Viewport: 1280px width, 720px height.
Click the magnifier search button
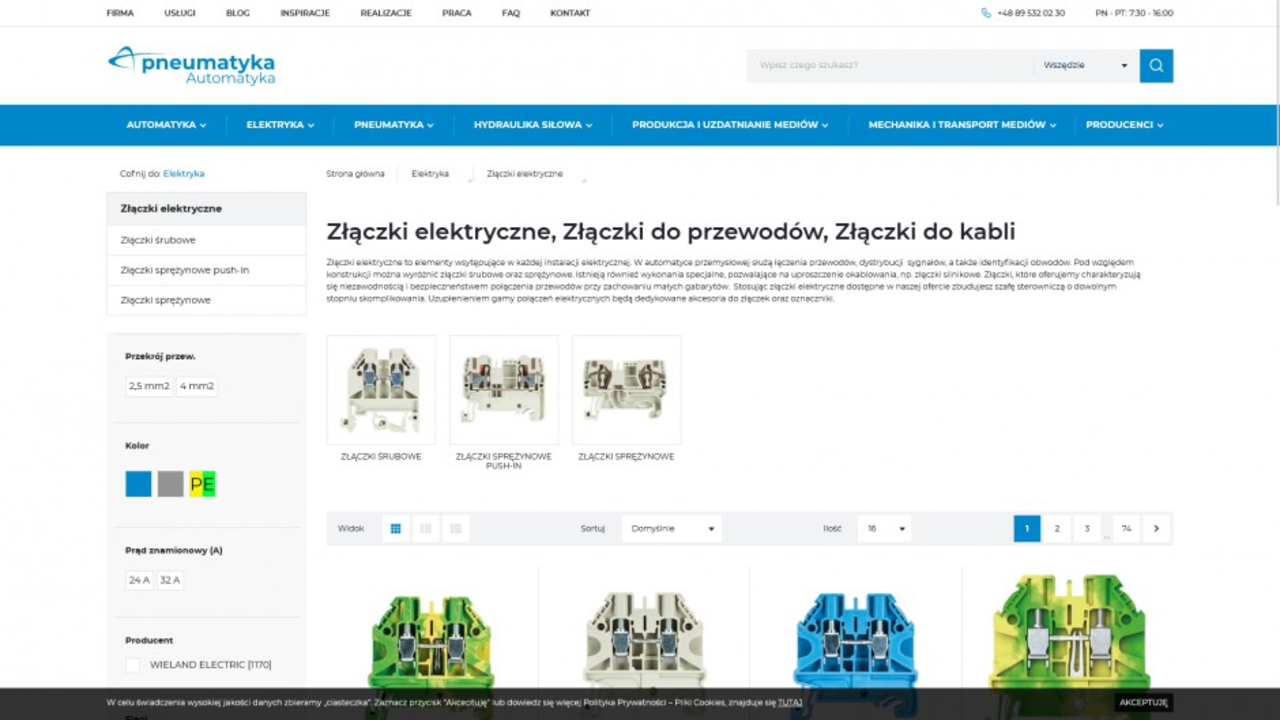tap(1156, 66)
